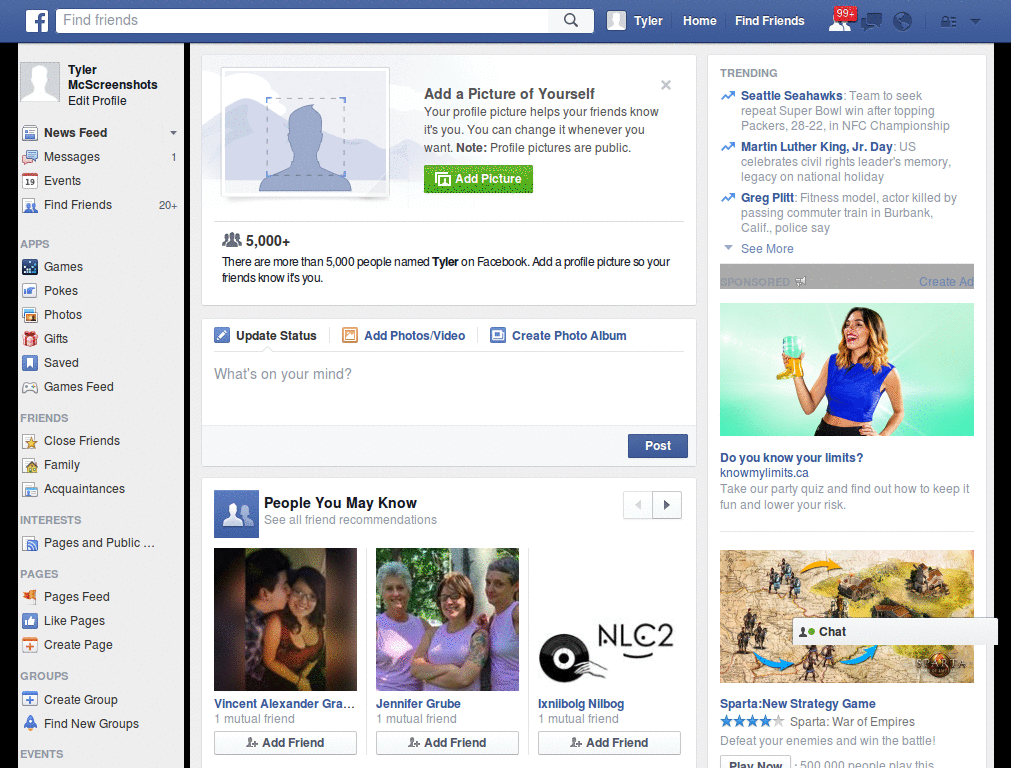Show previous People You May Know
This screenshot has width=1024, height=768.
pyautogui.click(x=638, y=505)
